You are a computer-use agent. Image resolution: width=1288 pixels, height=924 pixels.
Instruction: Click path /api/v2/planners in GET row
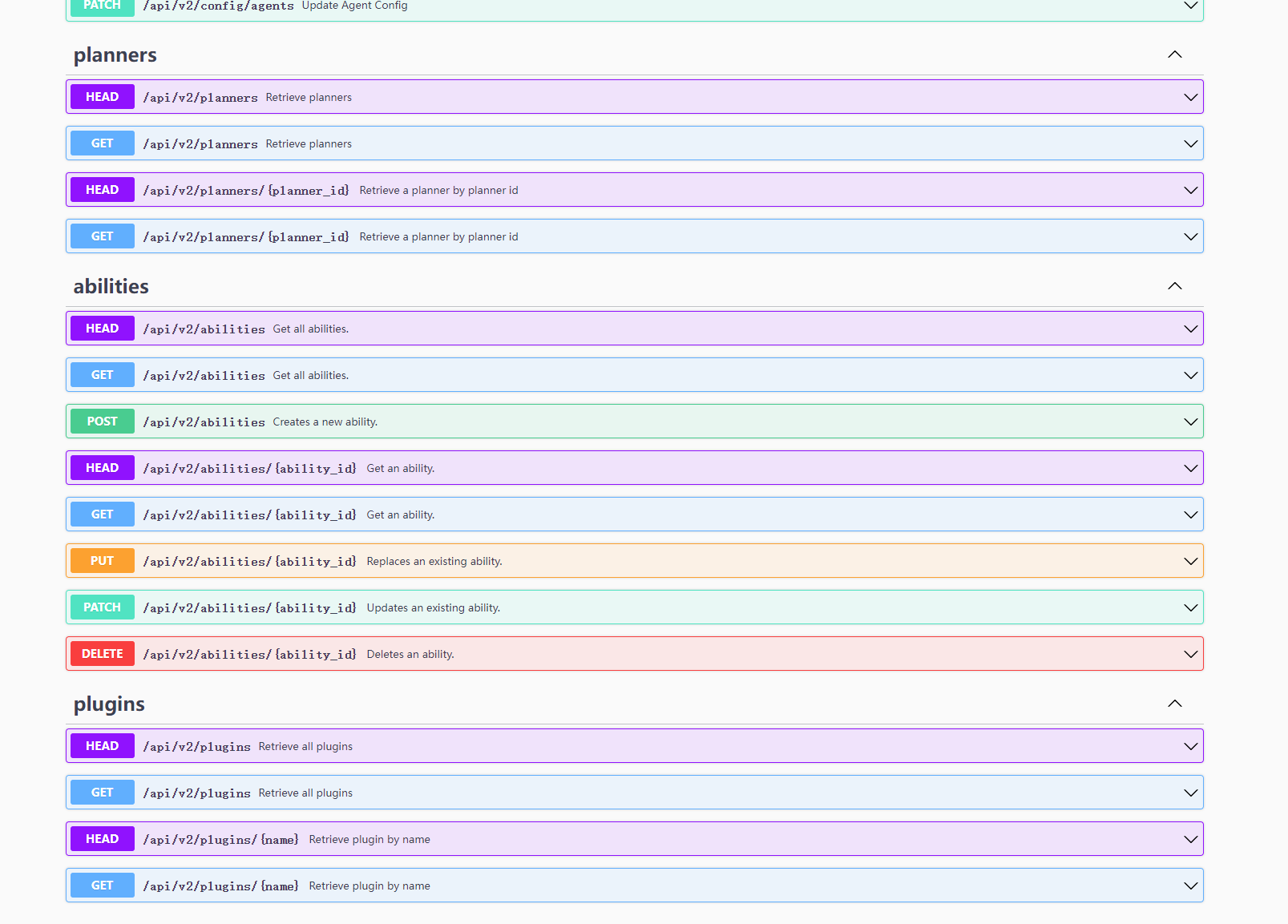(200, 144)
